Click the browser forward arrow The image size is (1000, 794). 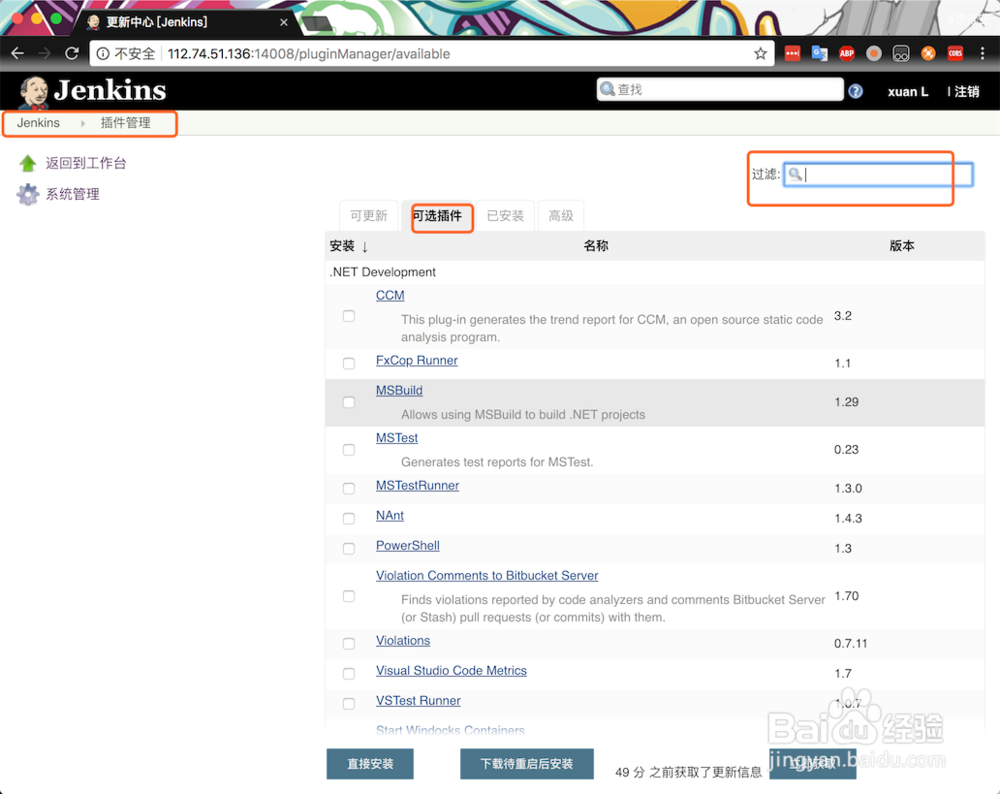[44, 54]
